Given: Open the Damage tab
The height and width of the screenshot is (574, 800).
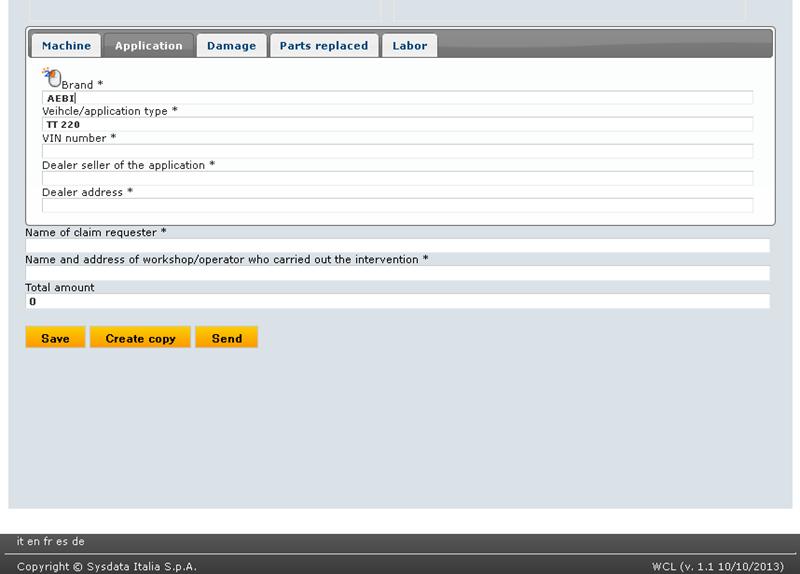Looking at the screenshot, I should 232,45.
